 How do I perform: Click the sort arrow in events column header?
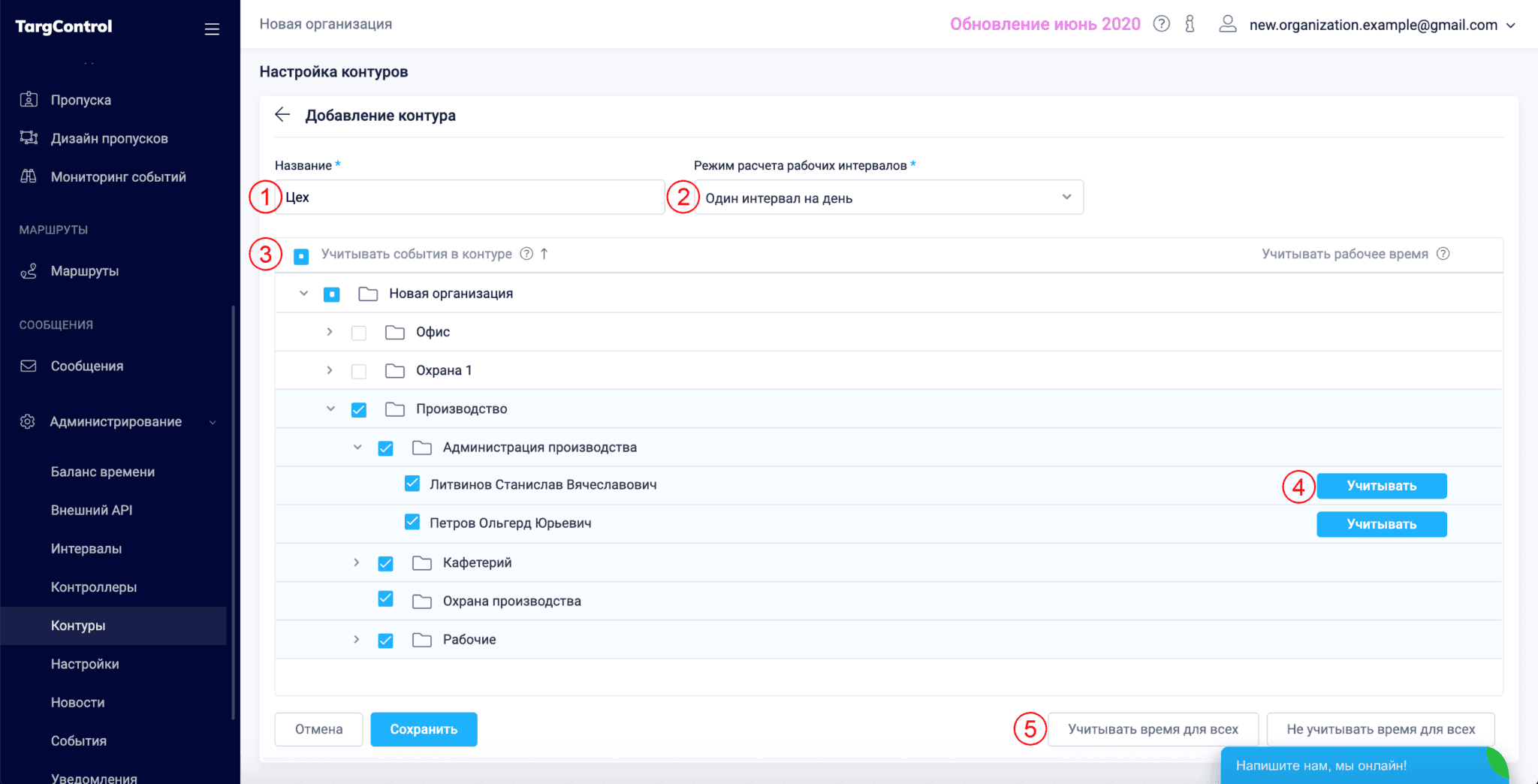click(544, 254)
